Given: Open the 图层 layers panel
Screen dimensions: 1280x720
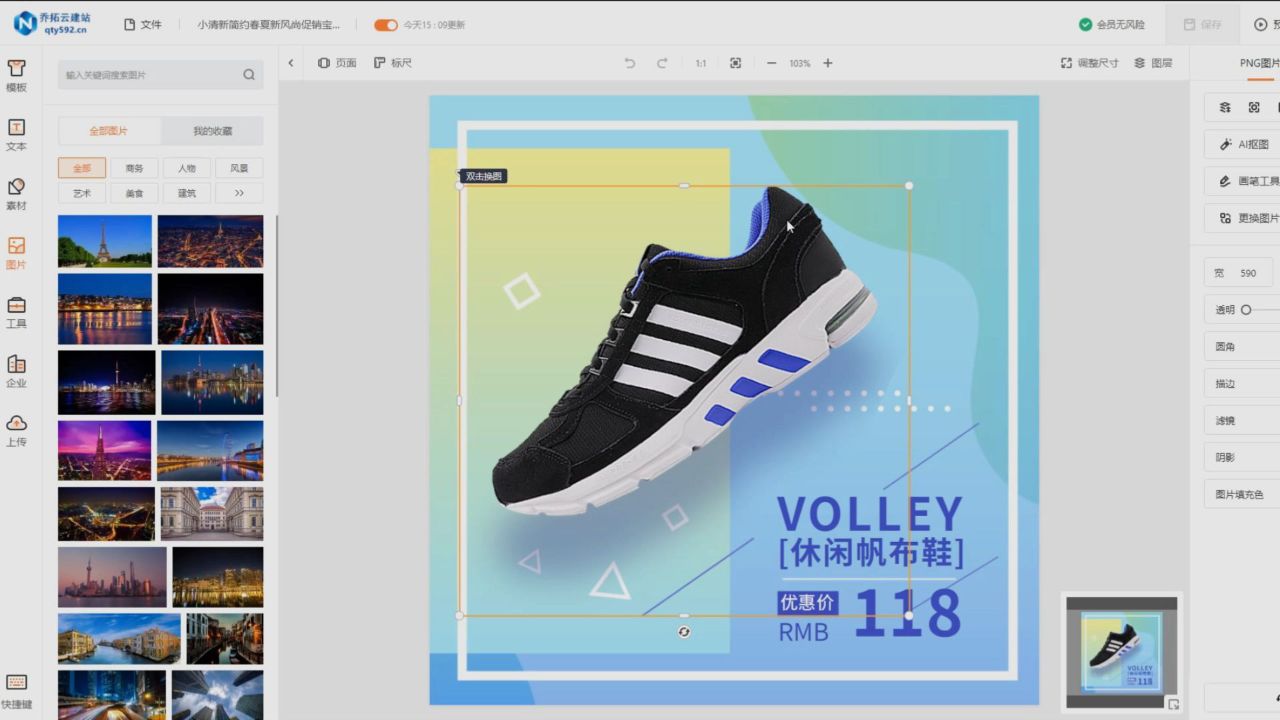Looking at the screenshot, I should 1153,63.
